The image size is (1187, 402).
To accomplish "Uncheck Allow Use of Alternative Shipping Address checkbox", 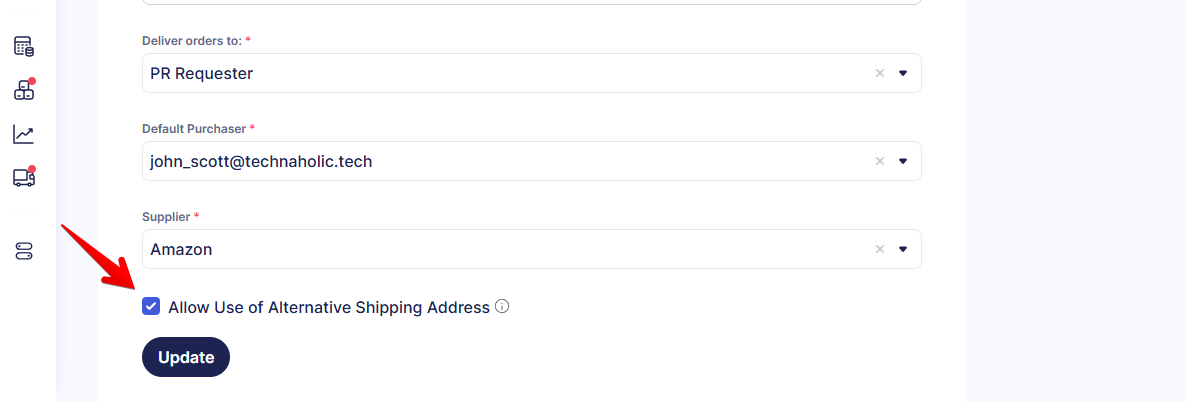I will (151, 306).
